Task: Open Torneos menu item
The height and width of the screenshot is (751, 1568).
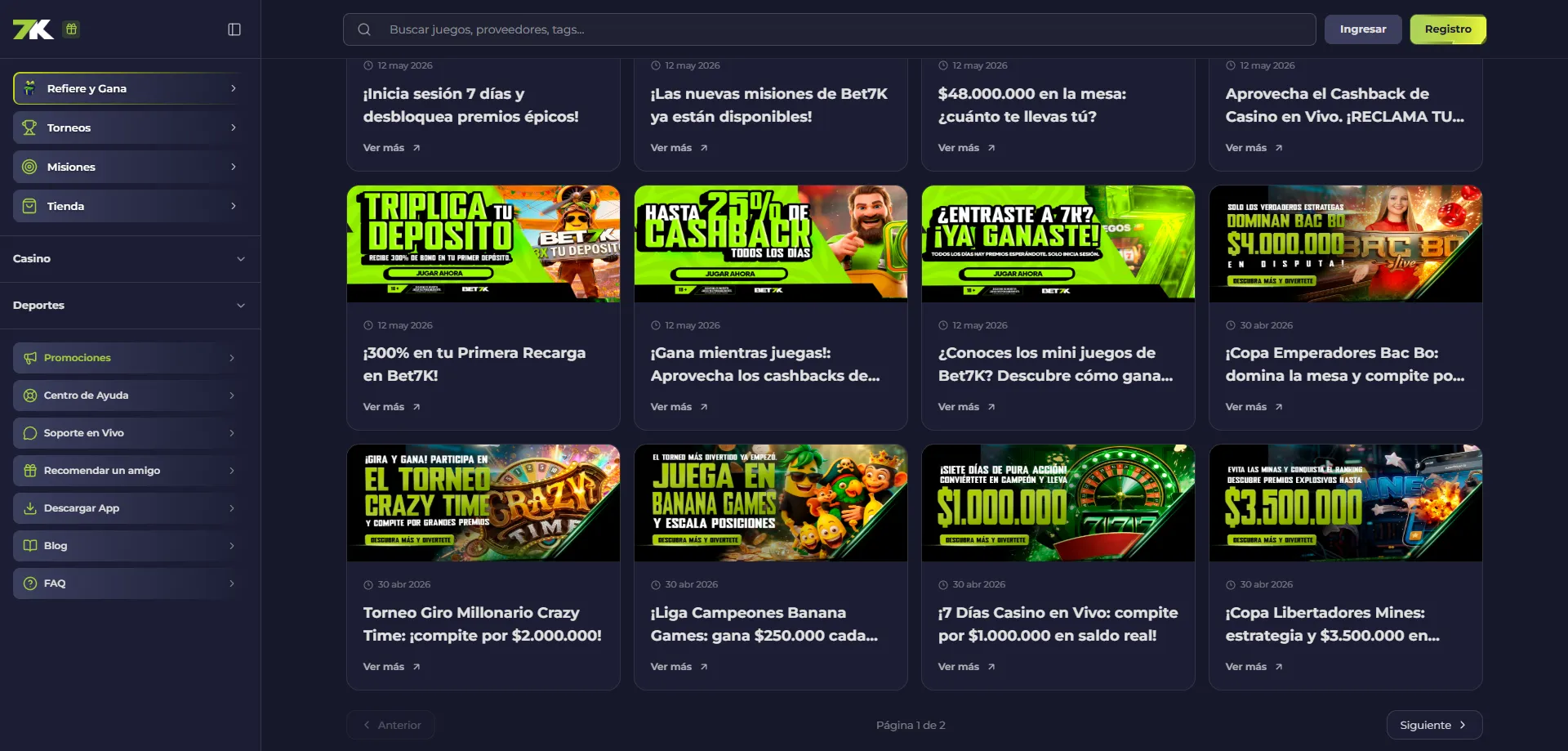Action: point(130,127)
